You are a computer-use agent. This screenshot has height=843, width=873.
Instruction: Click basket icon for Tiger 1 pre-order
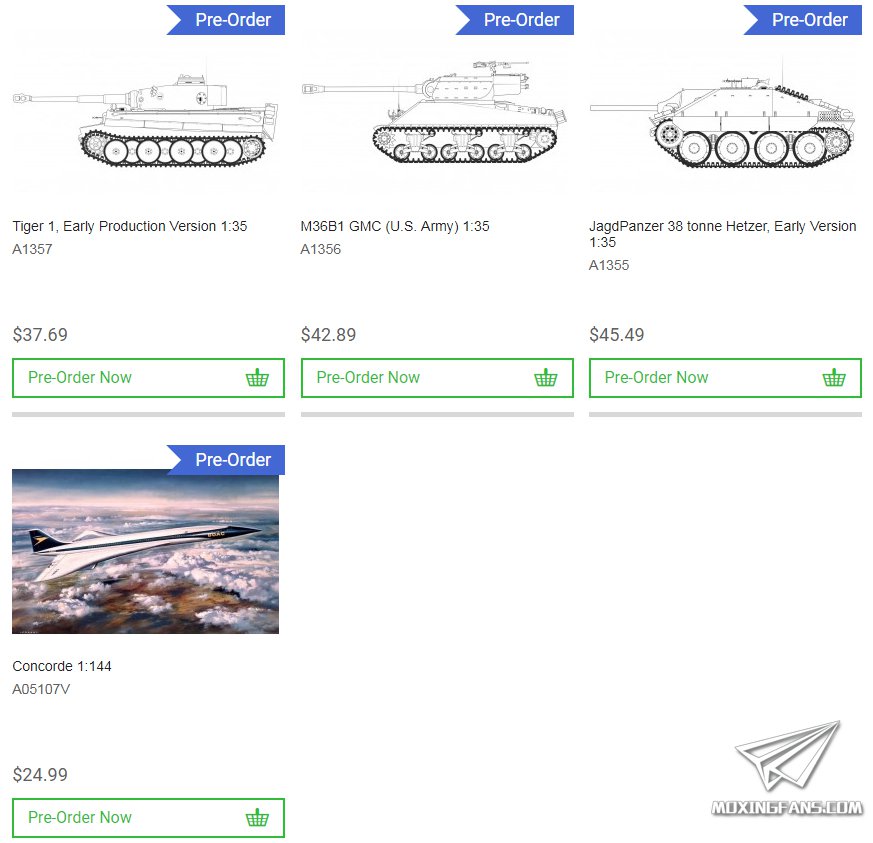pyautogui.click(x=257, y=378)
